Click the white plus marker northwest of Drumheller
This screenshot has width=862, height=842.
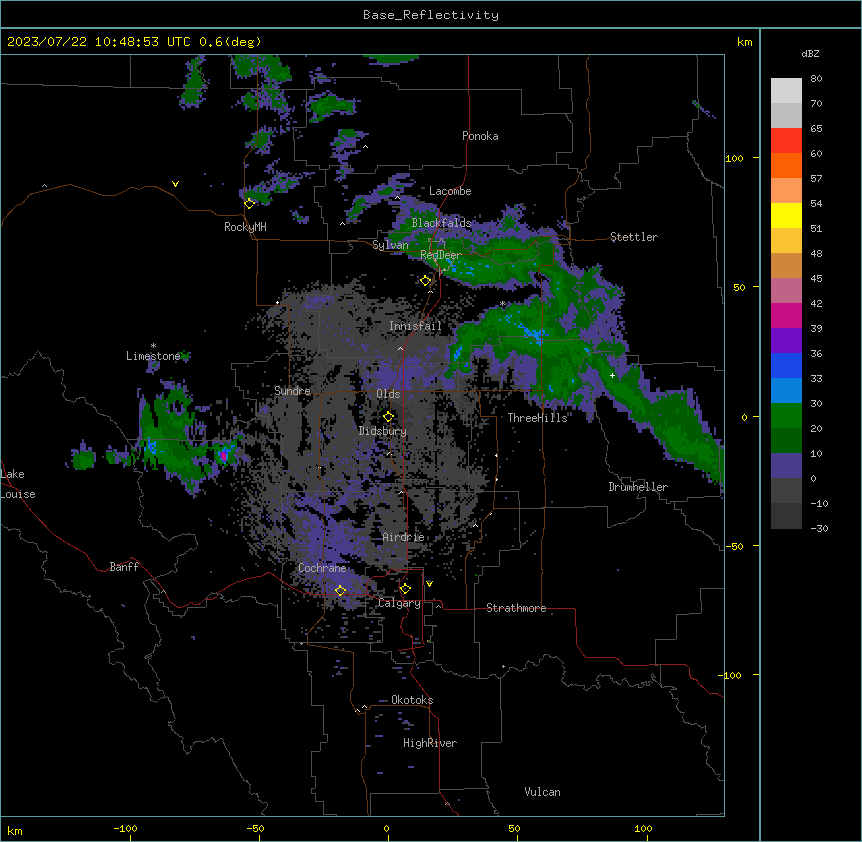pos(612,375)
